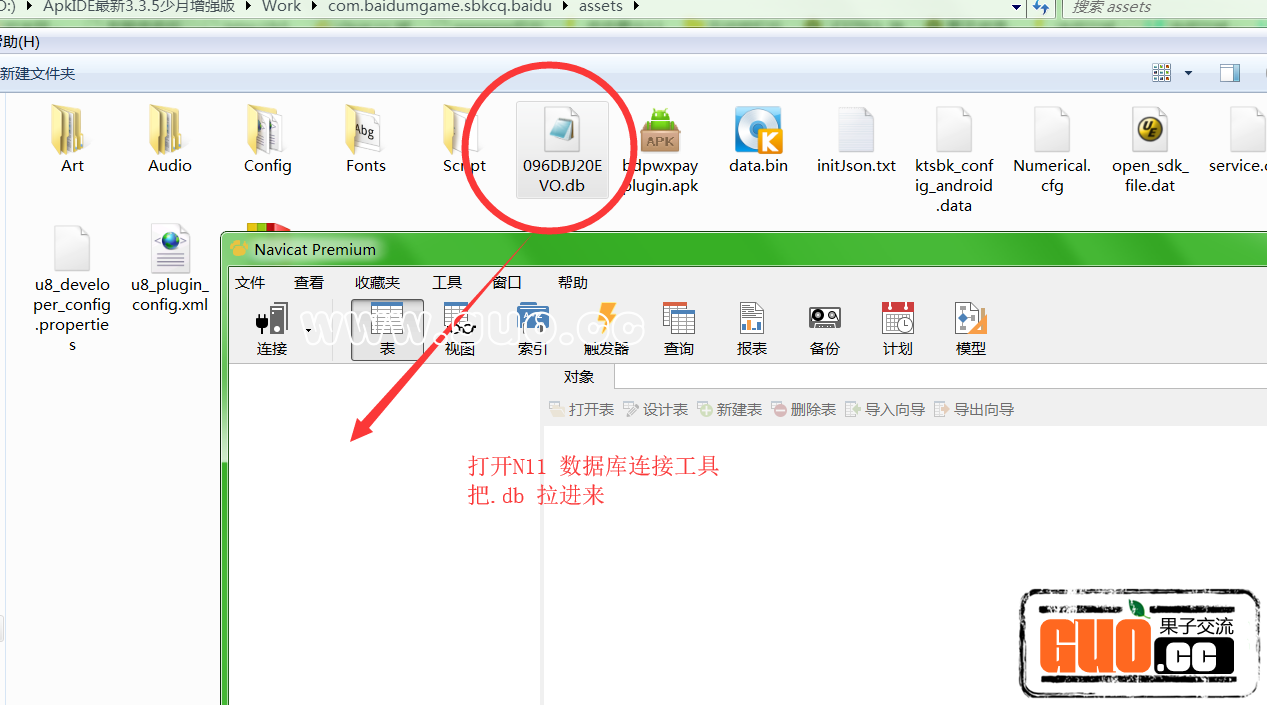This screenshot has height=705, width=1267.
Task: Open the view options dropdown arrow in Explorer
Action: [x=1188, y=73]
